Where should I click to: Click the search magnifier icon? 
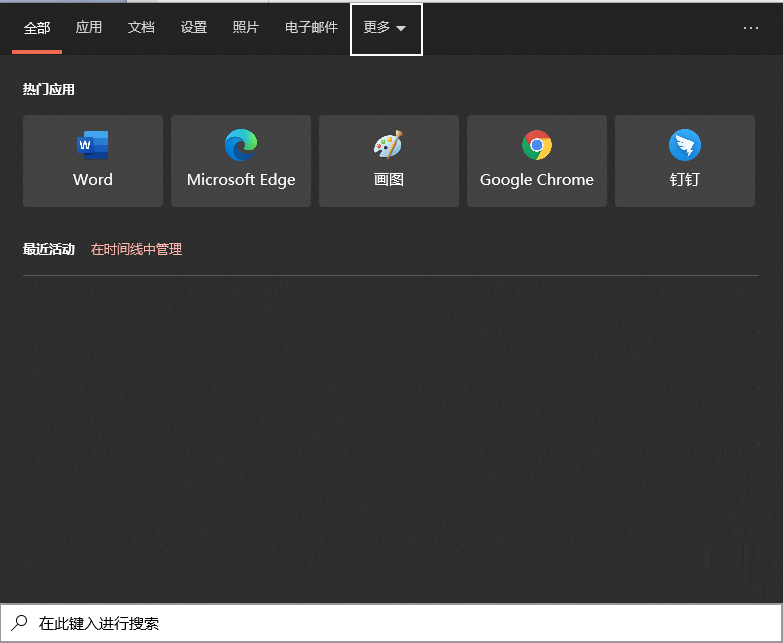(x=19, y=623)
